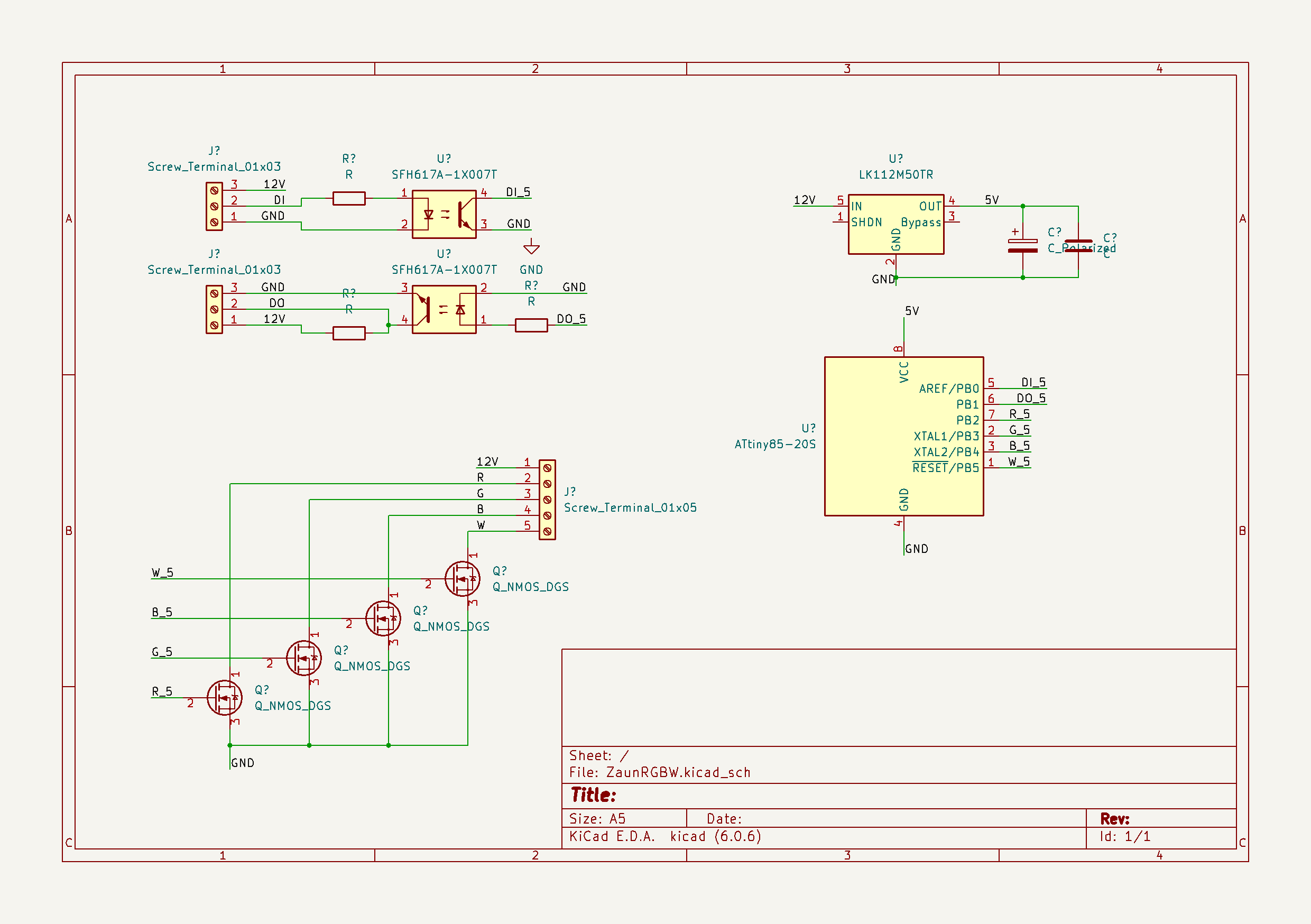Select the resistor on the lower 12V line
The height and width of the screenshot is (924, 1311).
click(349, 333)
